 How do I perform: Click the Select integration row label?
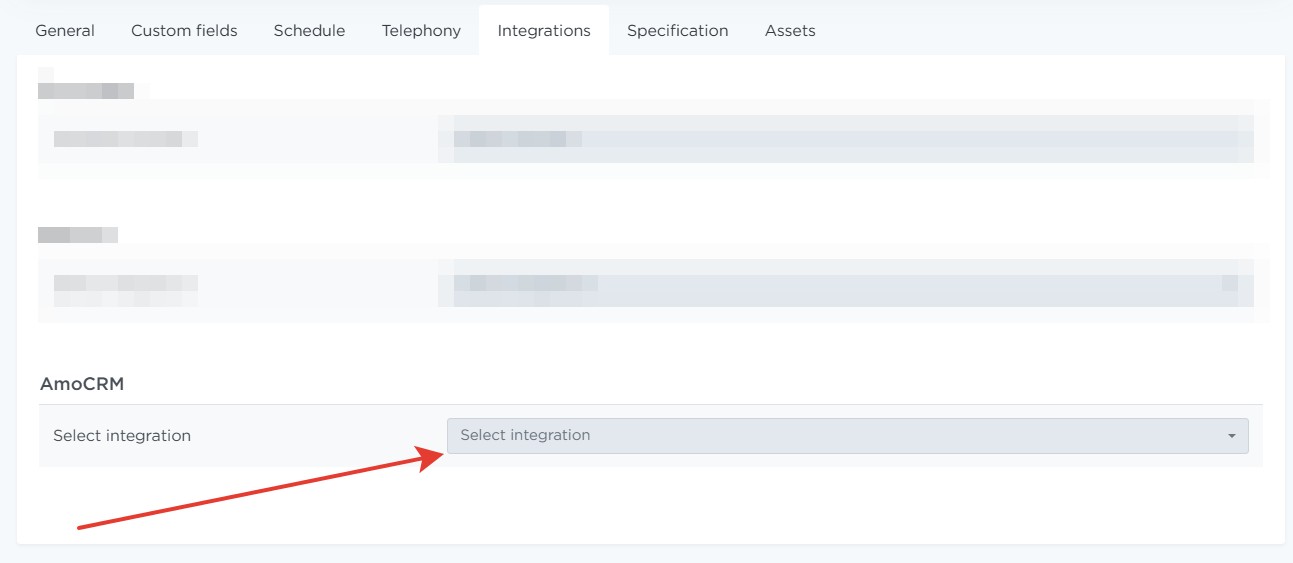point(122,436)
